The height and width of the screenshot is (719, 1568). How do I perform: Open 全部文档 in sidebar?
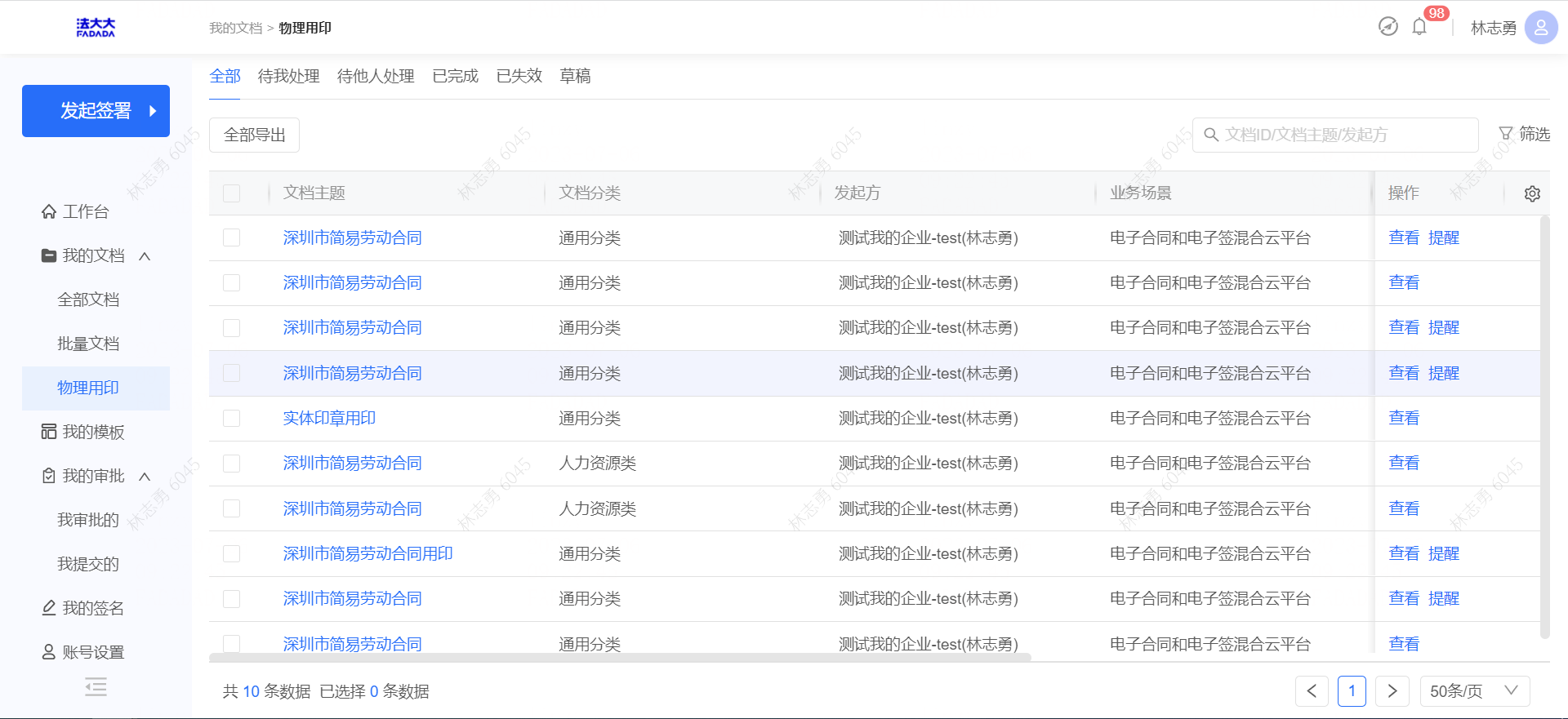88,300
